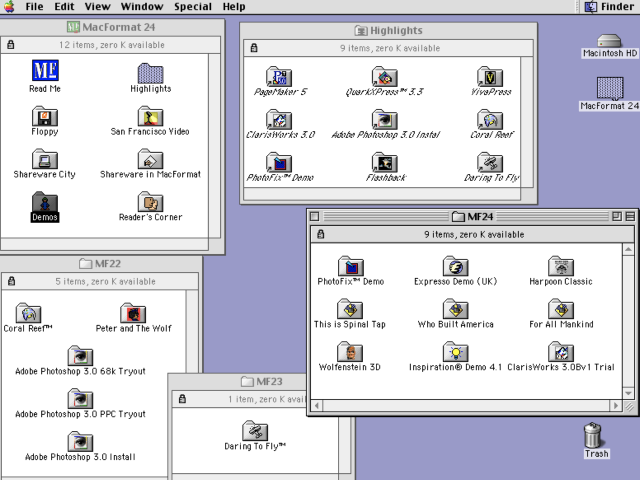Select Coral Reef folder in MF22 window
Image resolution: width=640 pixels, height=480 pixels.
(28, 313)
